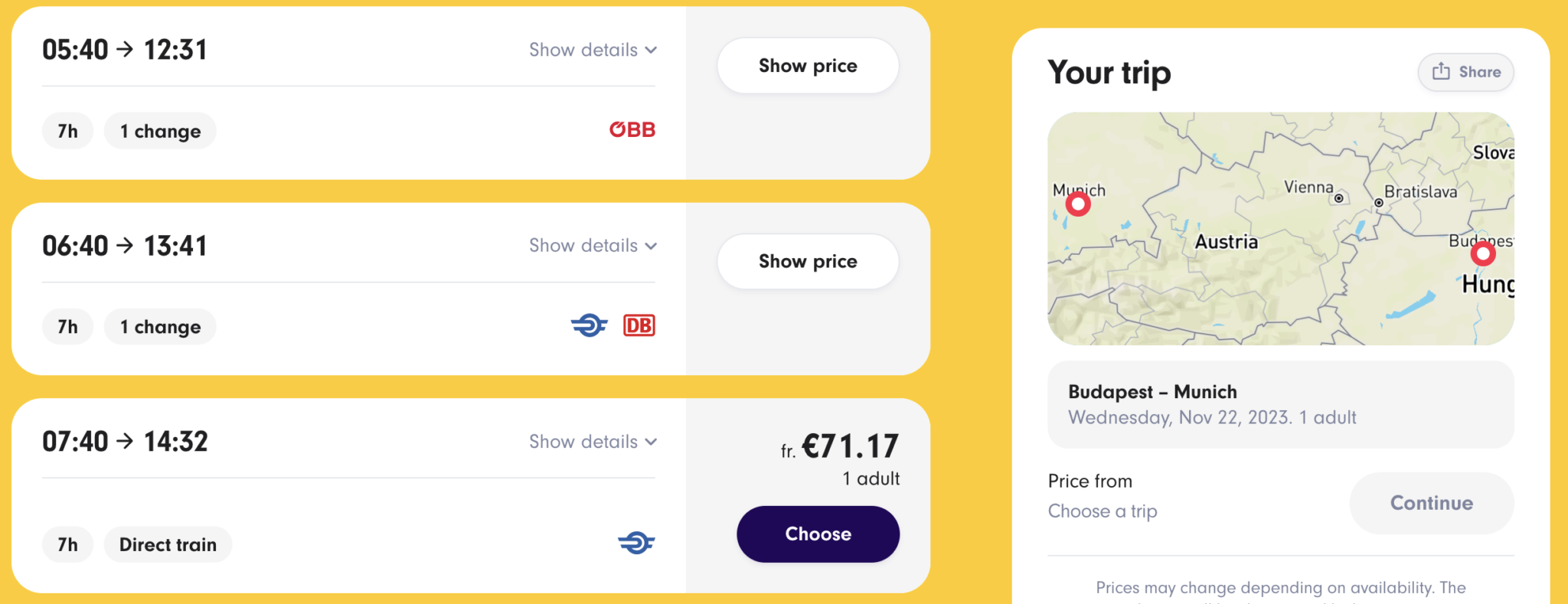1568x604 pixels.
Task: Click the MÁV logo on 06:40 trip
Action: (589, 326)
